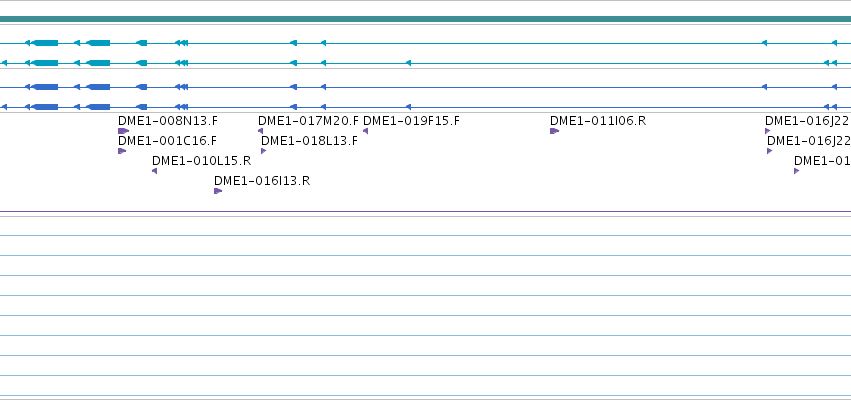This screenshot has height=400, width=851.
Task: Click the small arrow glyph under DME1-019F15.F
Action: pos(365,131)
